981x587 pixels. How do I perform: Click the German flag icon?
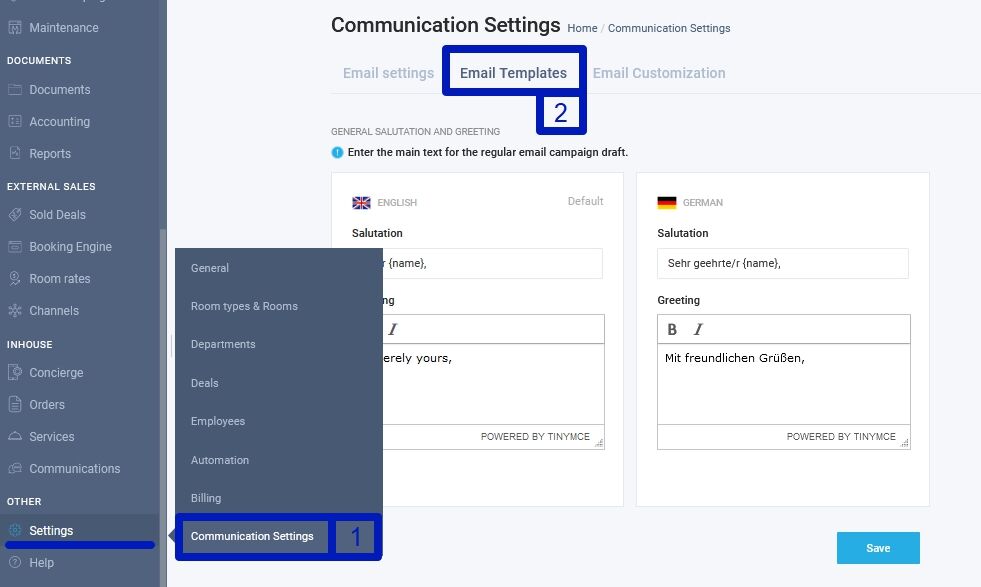click(x=667, y=203)
